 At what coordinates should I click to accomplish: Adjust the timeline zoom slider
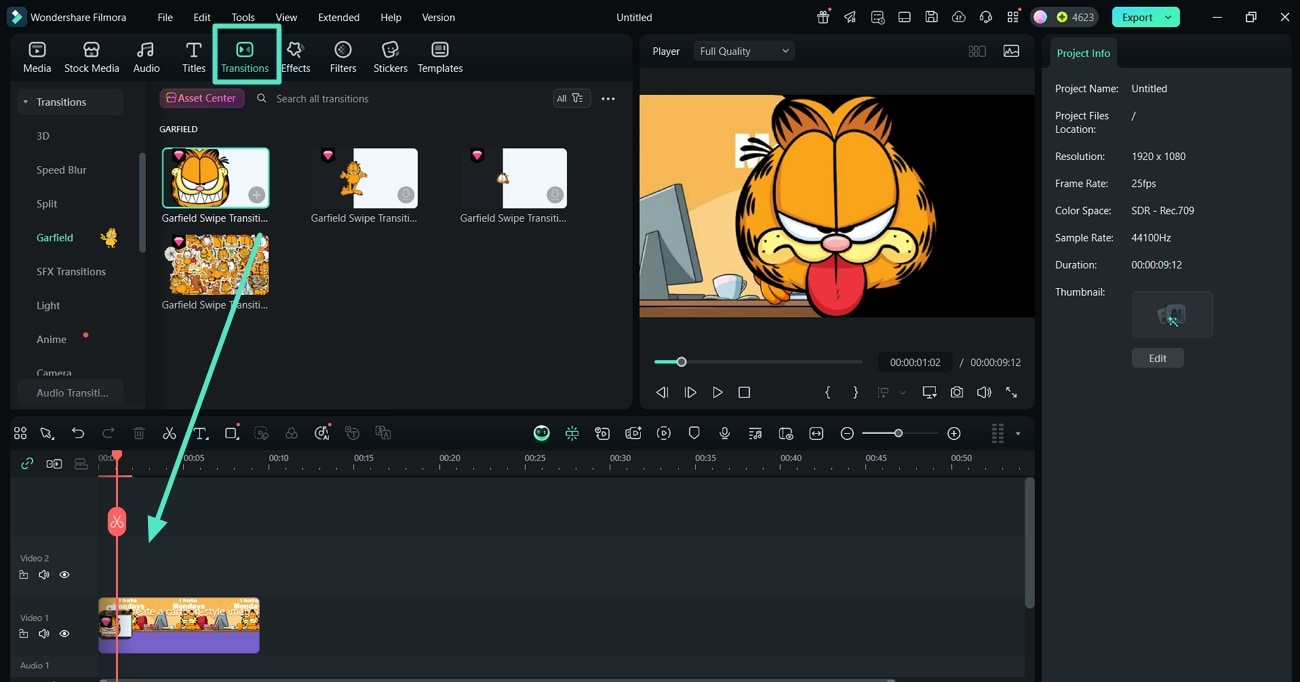tap(899, 433)
